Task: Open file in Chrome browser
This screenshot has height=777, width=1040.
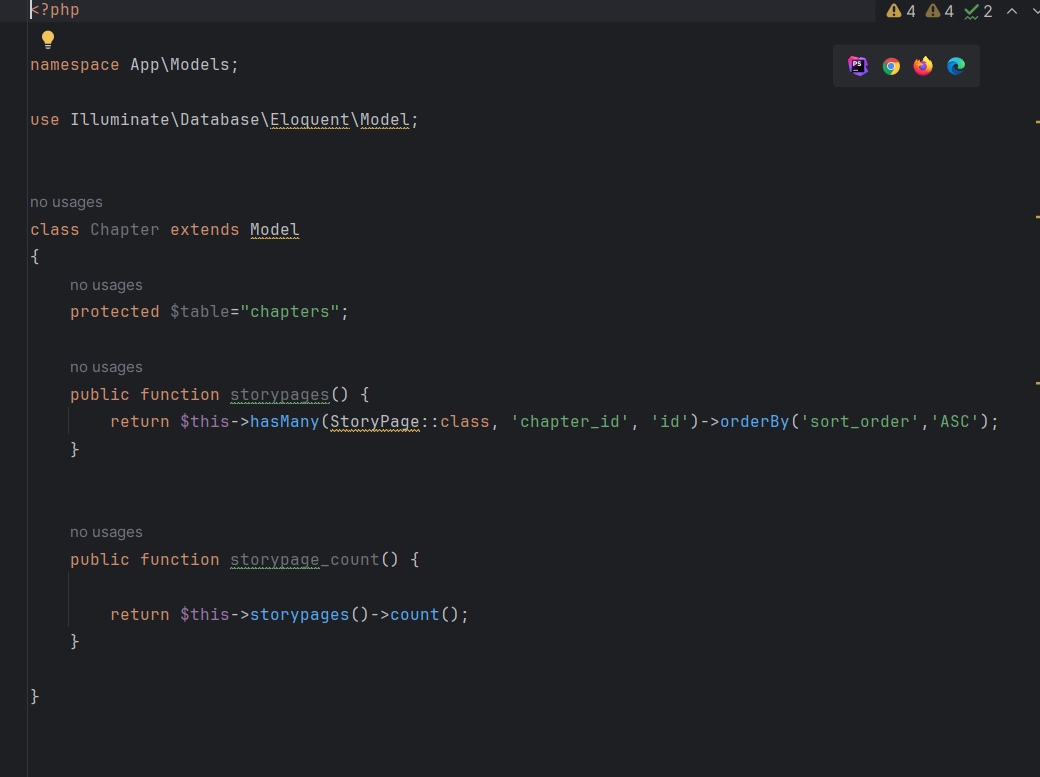Action: point(891,66)
